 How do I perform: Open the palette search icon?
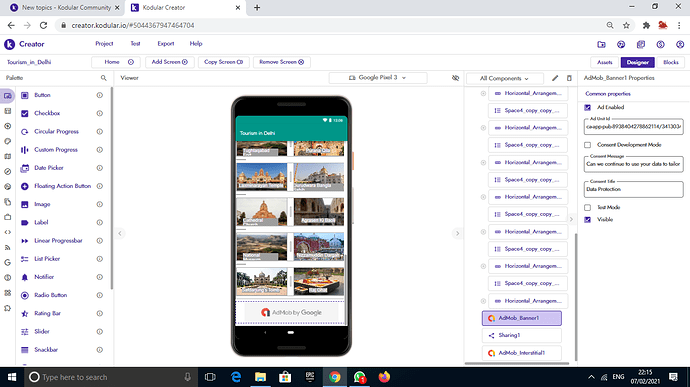[103, 78]
